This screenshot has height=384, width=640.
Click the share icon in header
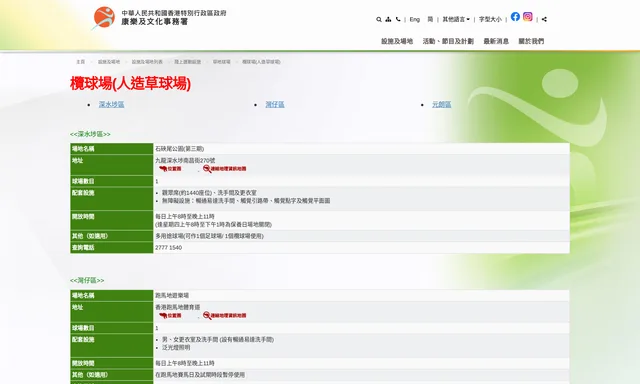pyautogui.click(x=544, y=19)
